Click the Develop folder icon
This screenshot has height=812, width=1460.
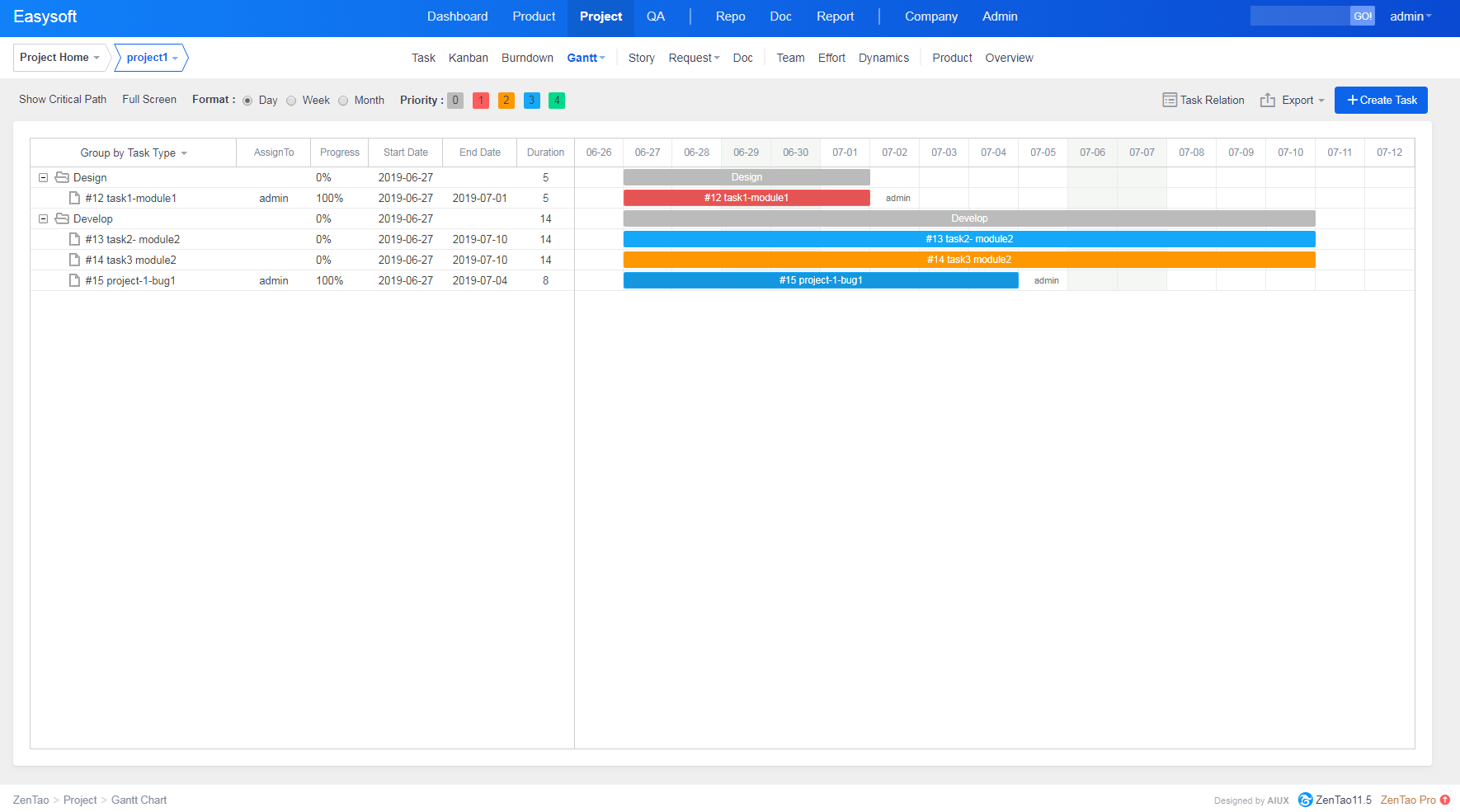(x=62, y=218)
